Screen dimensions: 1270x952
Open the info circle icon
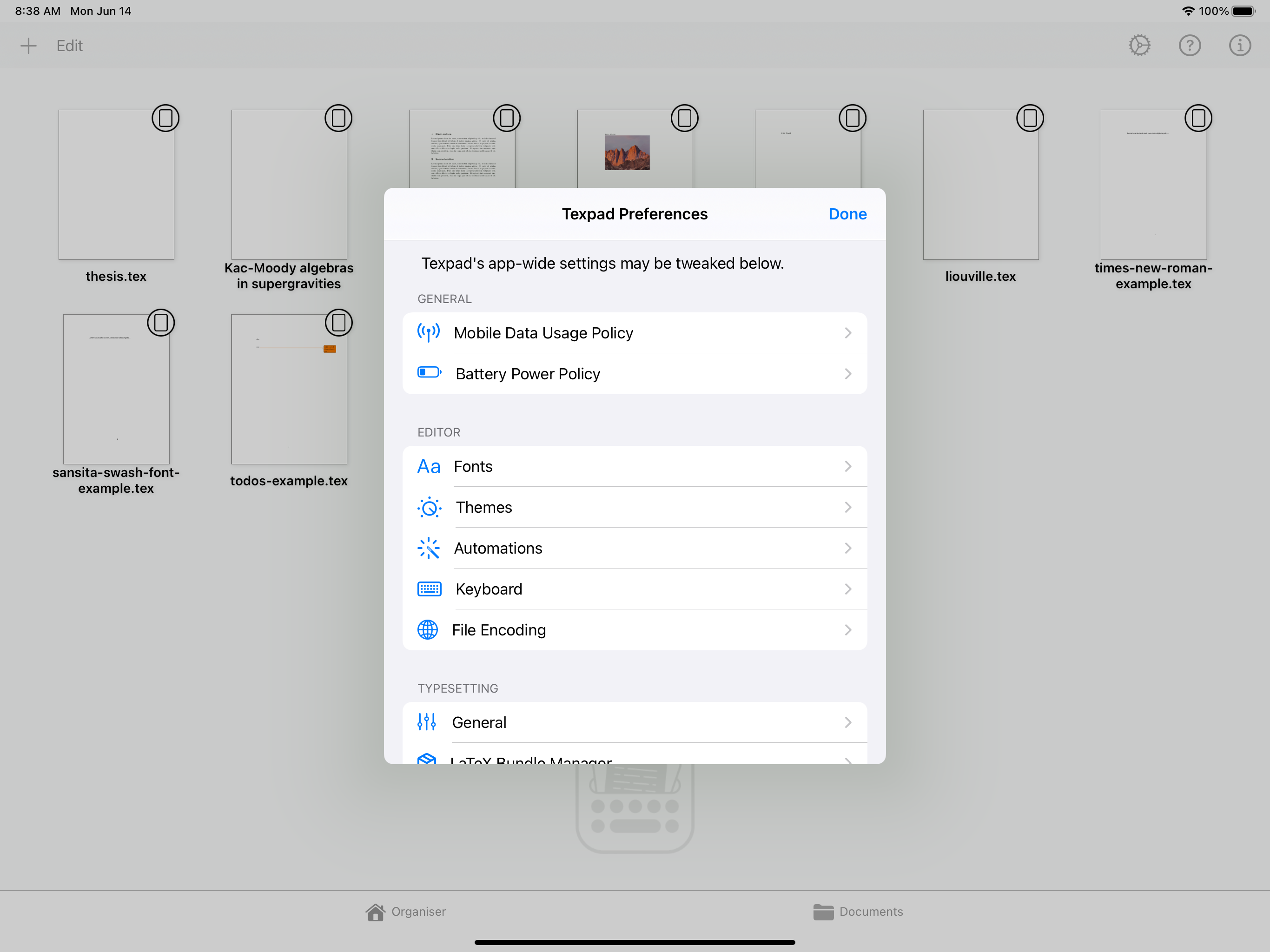(1240, 46)
